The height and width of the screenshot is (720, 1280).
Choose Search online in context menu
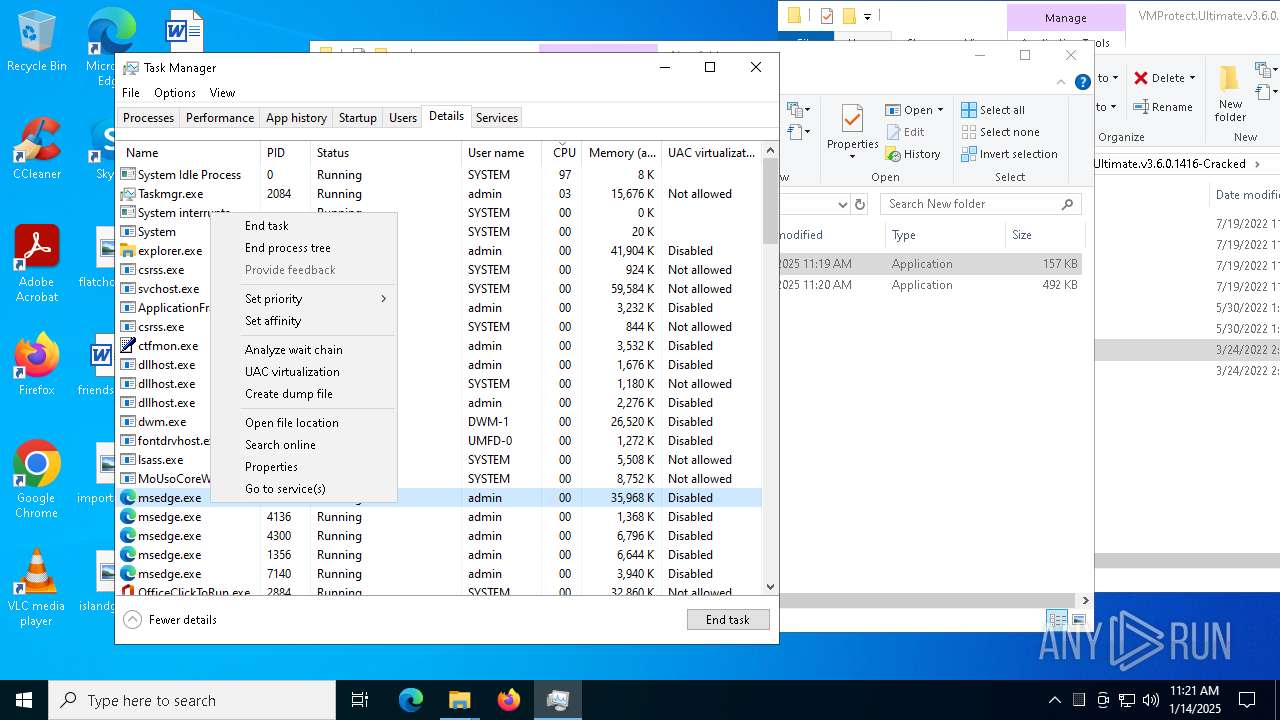point(280,445)
